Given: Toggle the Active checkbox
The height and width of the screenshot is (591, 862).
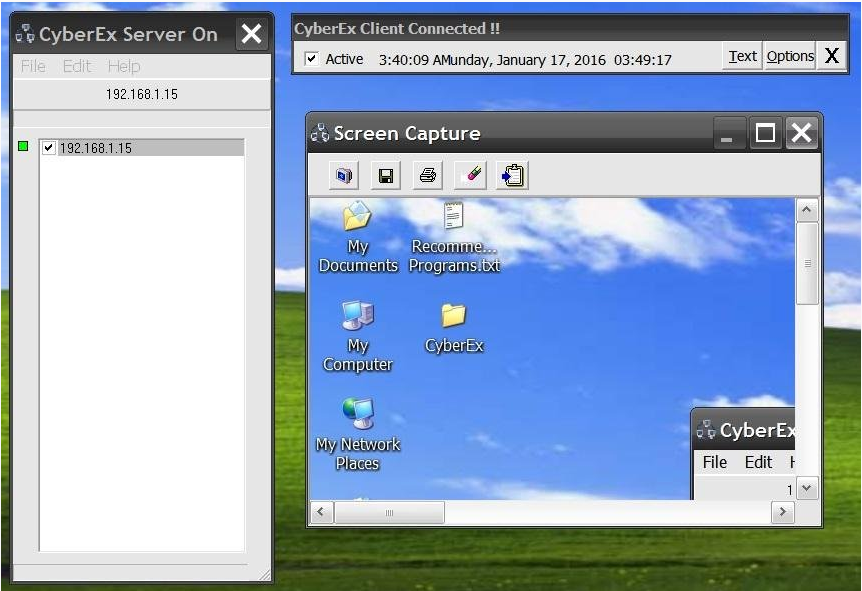Looking at the screenshot, I should 312,59.
